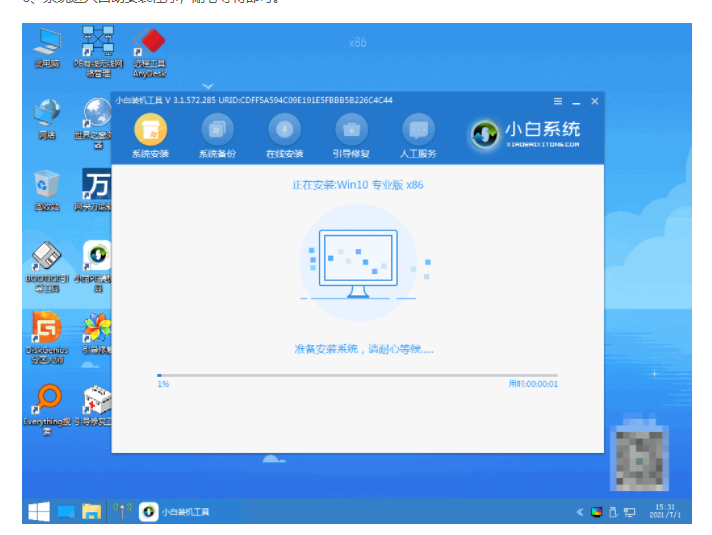Expand the system tray chevron
The width and height of the screenshot is (712, 535).
click(580, 512)
